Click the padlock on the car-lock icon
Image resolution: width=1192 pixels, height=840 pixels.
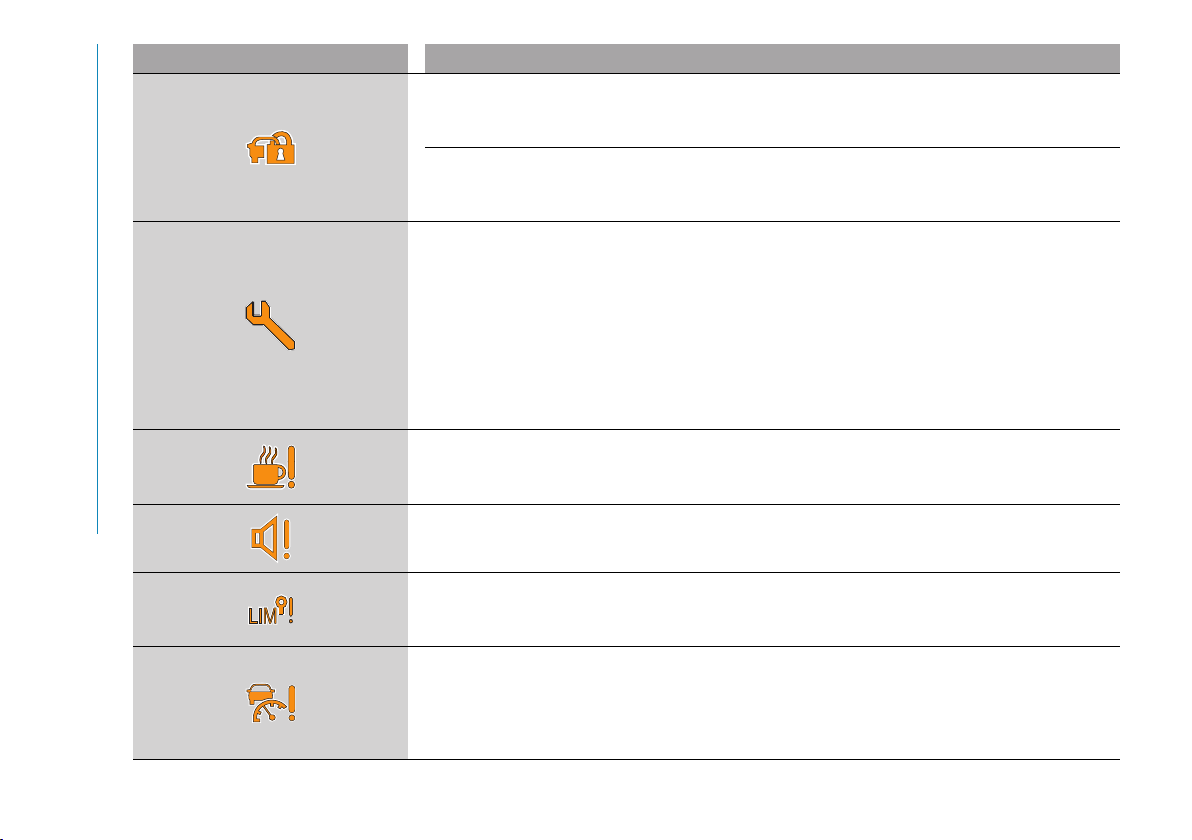286,151
